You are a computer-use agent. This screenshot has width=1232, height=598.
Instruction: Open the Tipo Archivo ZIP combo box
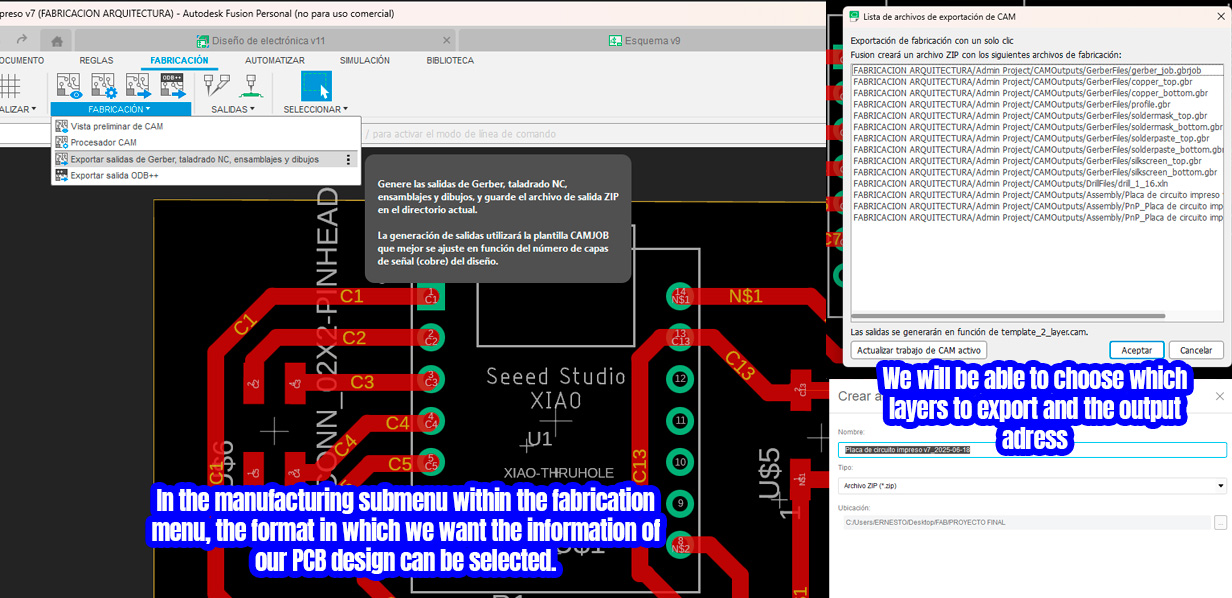[x=1032, y=486]
